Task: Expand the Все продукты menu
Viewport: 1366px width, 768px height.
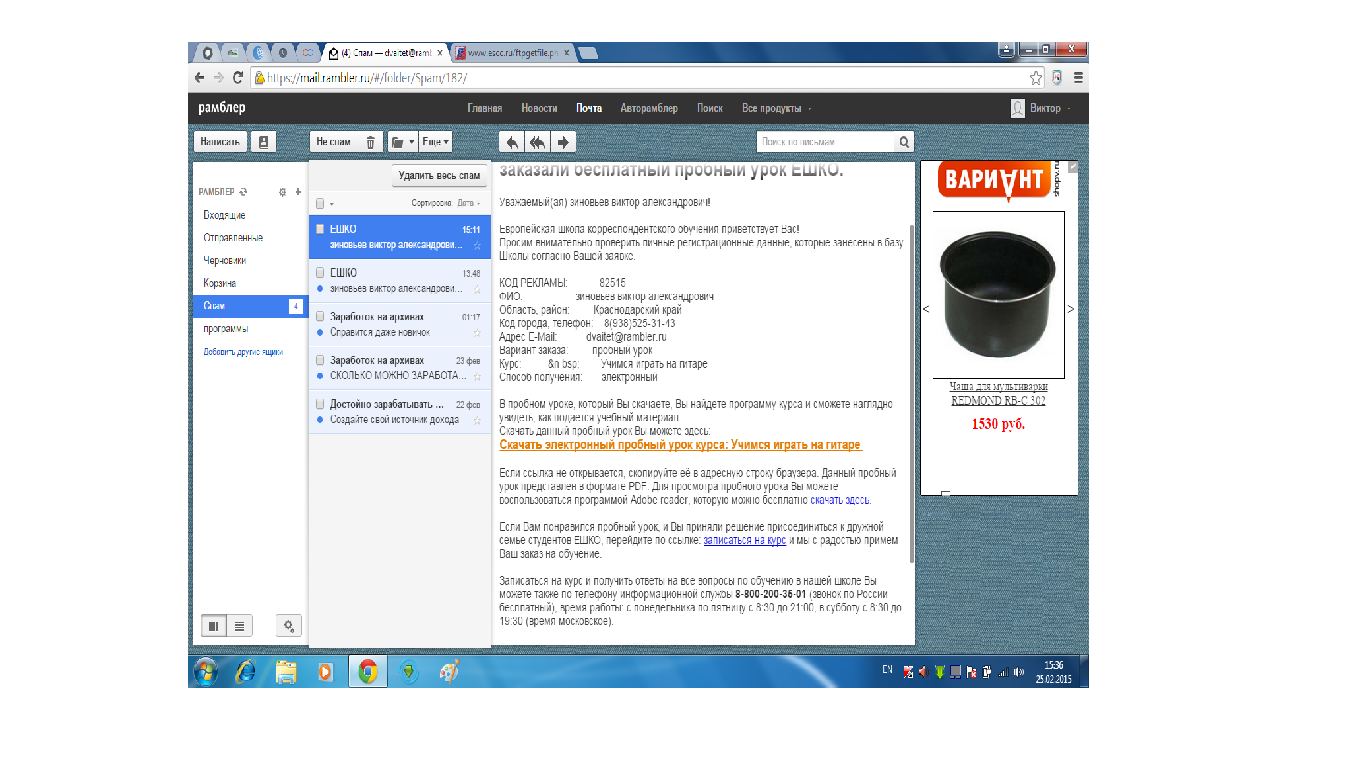Action: tap(777, 108)
